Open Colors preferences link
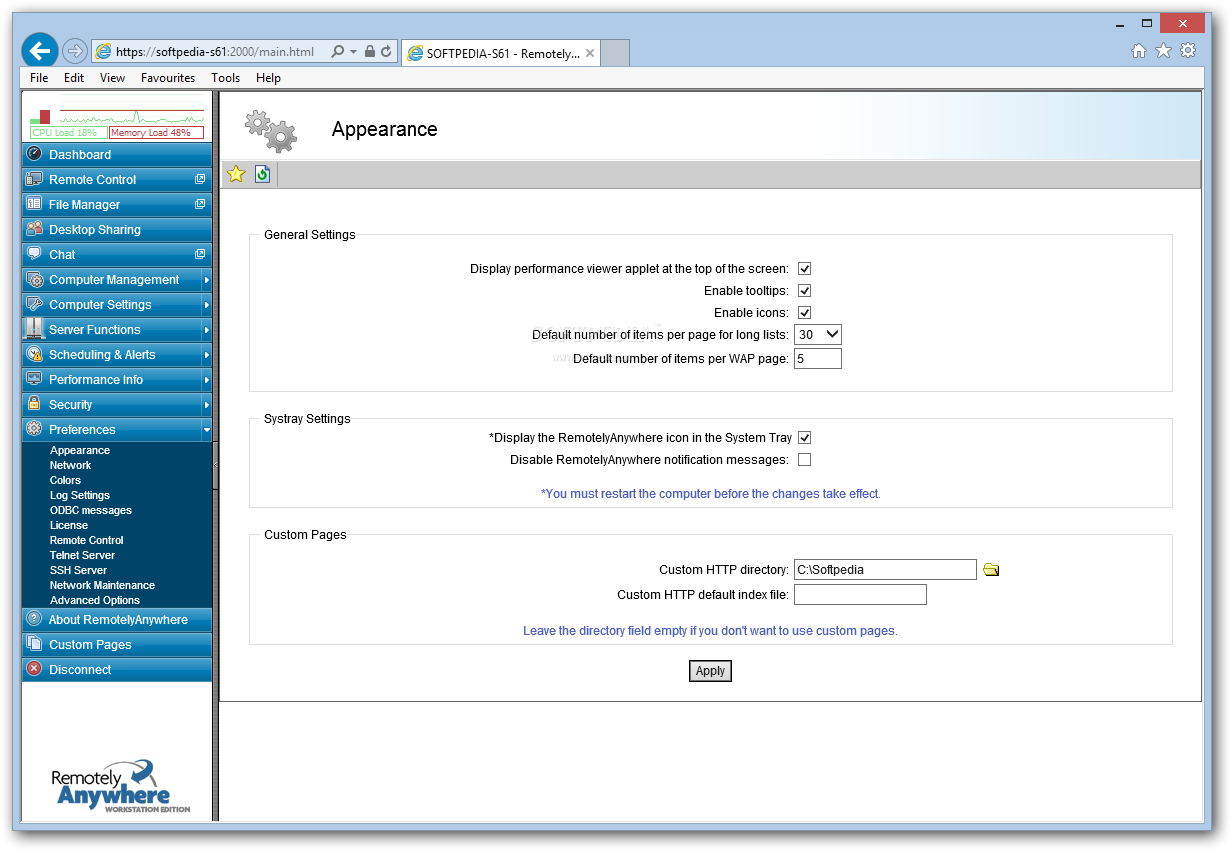 pyautogui.click(x=65, y=480)
